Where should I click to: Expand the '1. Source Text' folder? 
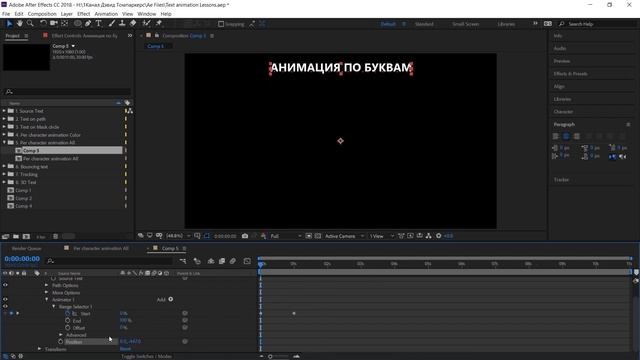point(4,111)
